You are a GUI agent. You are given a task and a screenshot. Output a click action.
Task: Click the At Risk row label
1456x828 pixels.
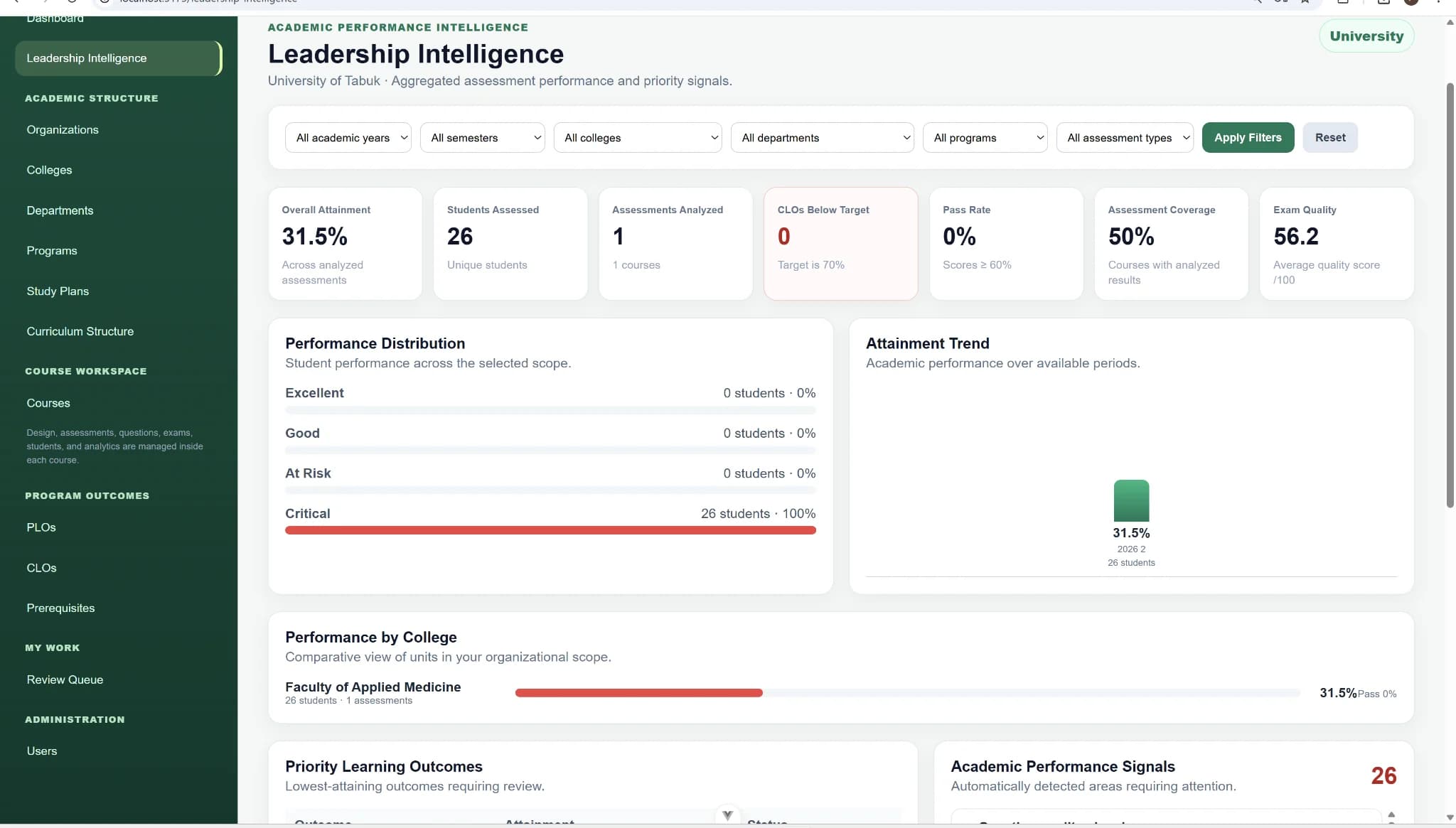click(308, 473)
